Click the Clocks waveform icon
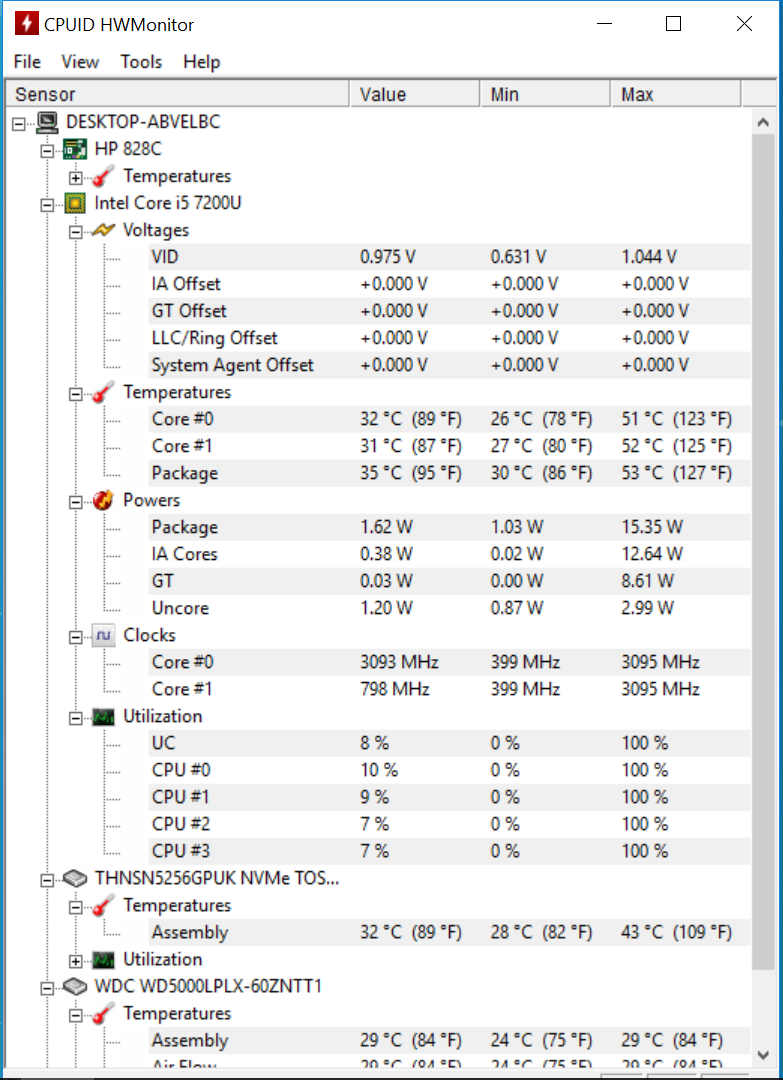This screenshot has width=783, height=1080. [103, 636]
